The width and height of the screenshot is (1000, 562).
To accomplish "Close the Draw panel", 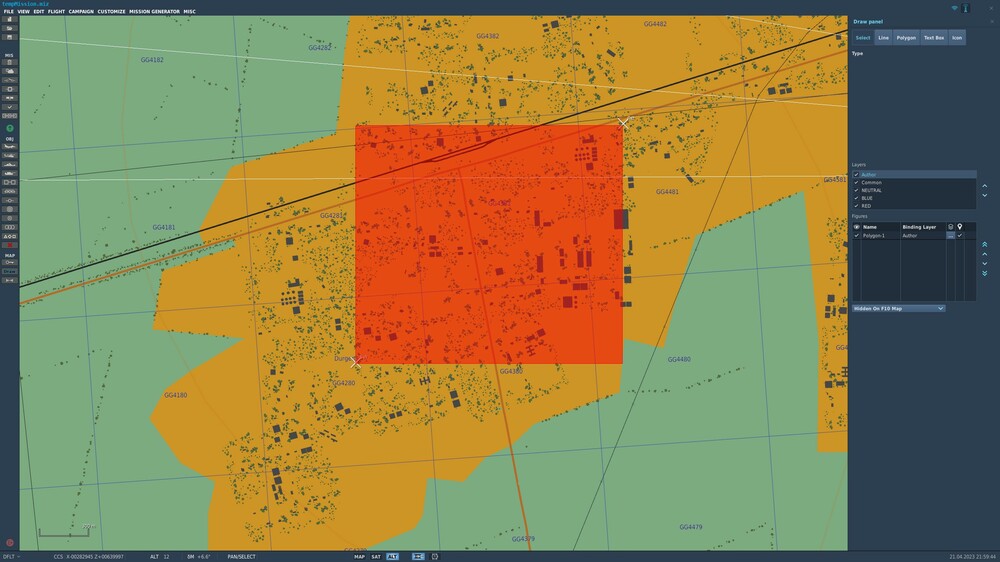I will (992, 22).
